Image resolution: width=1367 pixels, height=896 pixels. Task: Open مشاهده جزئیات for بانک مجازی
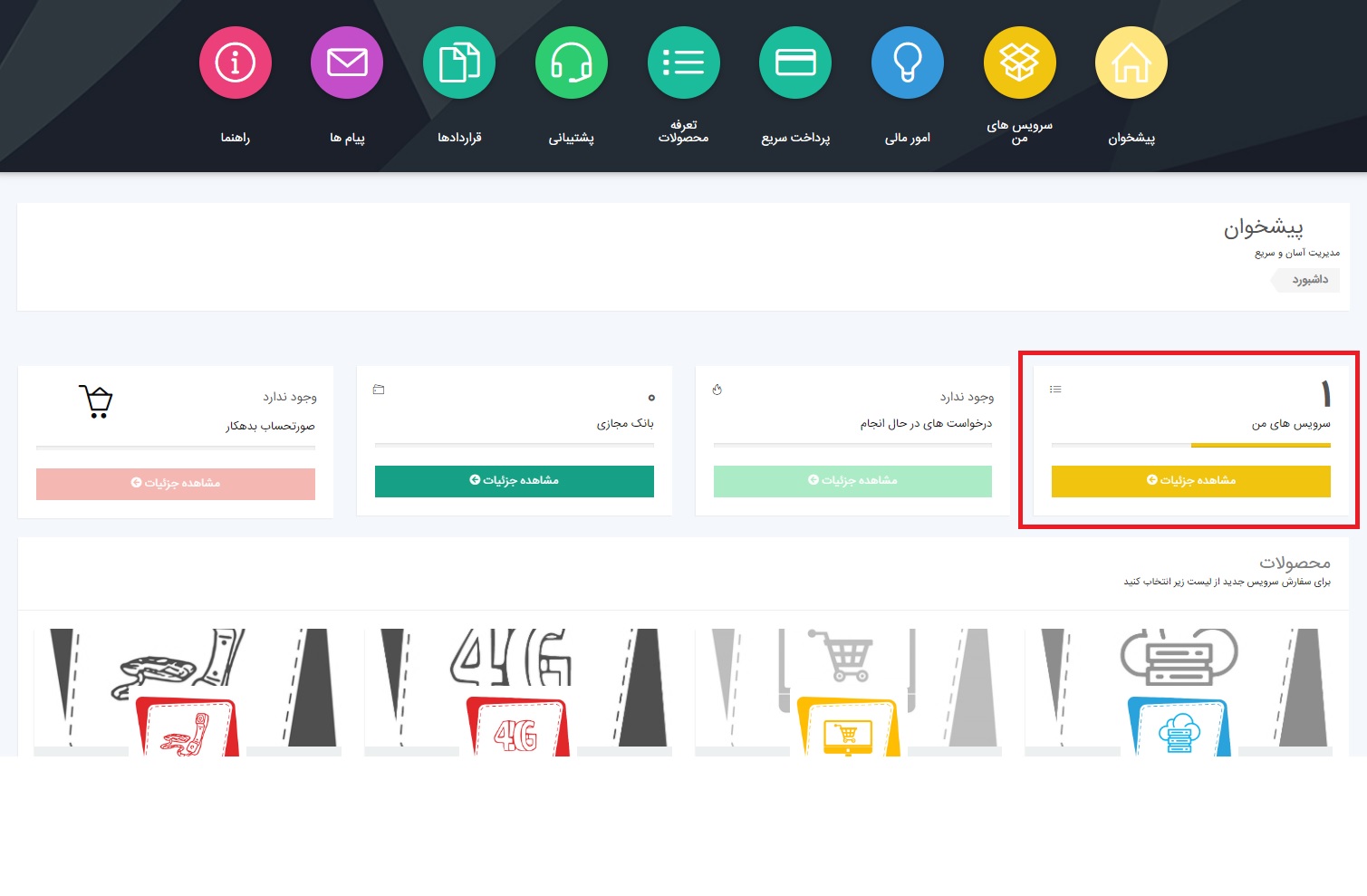(x=514, y=481)
